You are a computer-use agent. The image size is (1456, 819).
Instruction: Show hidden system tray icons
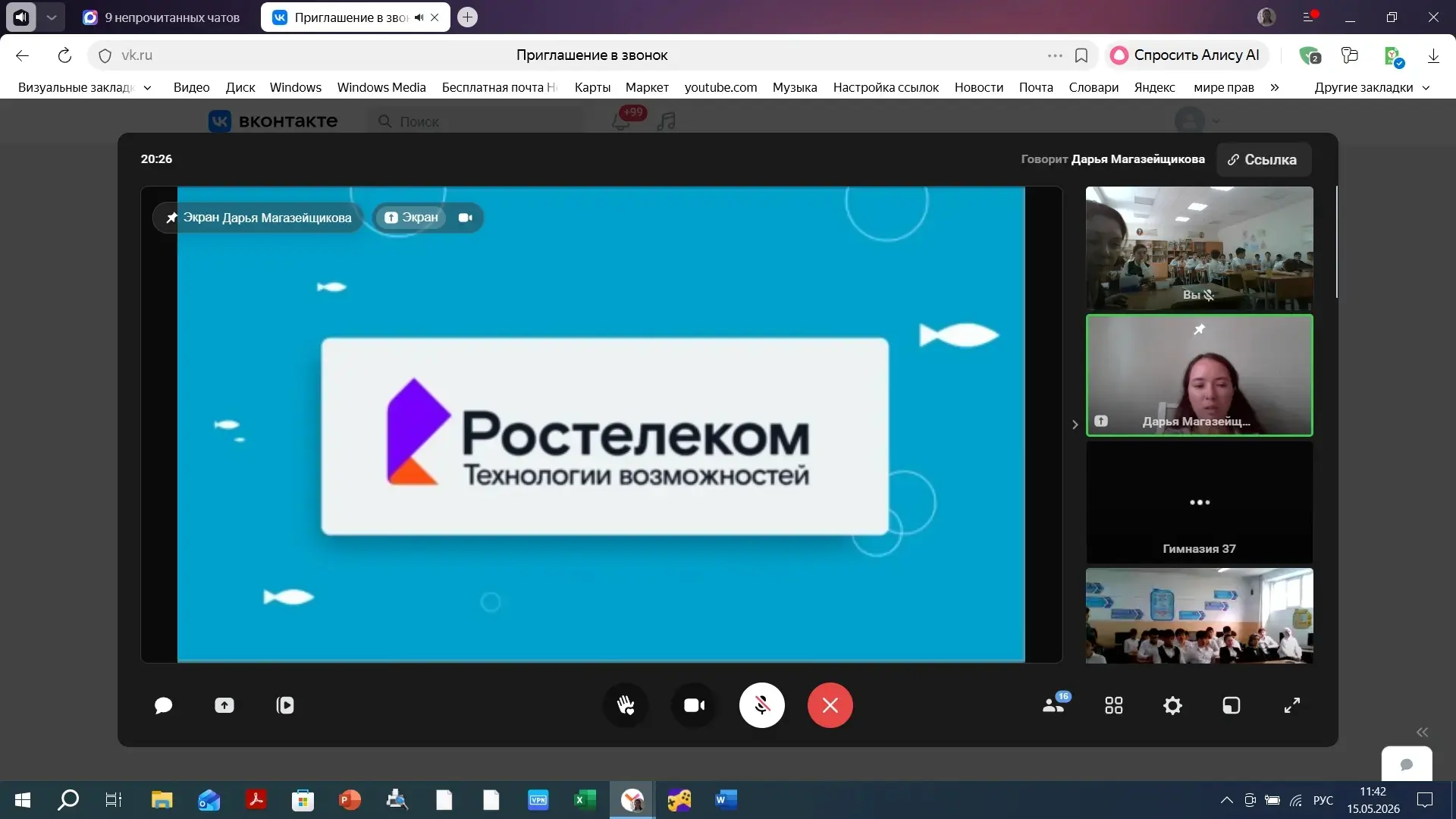[x=1226, y=800]
